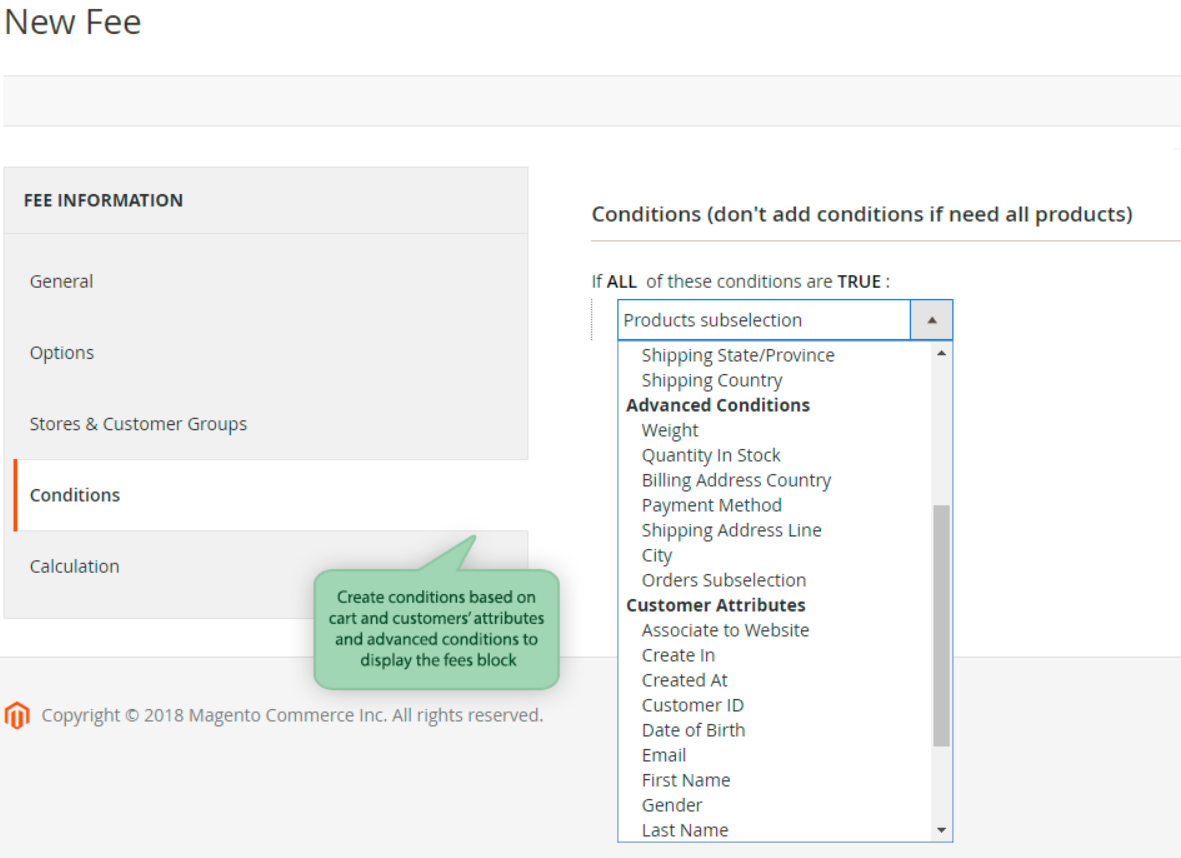This screenshot has height=858, width=1181.
Task: Pick Customer ID option
Action: (693, 705)
